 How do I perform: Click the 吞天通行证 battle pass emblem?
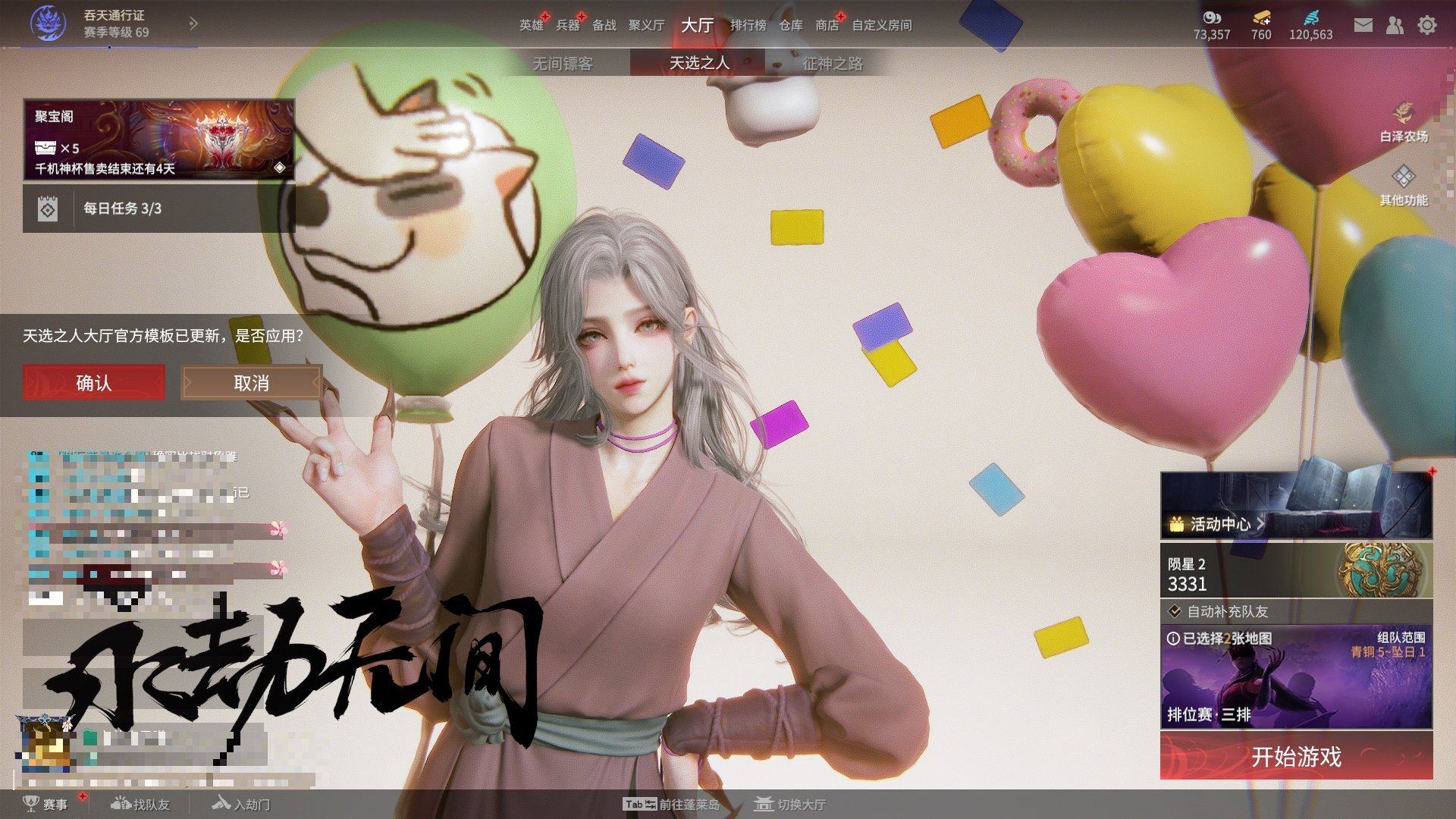coord(48,24)
